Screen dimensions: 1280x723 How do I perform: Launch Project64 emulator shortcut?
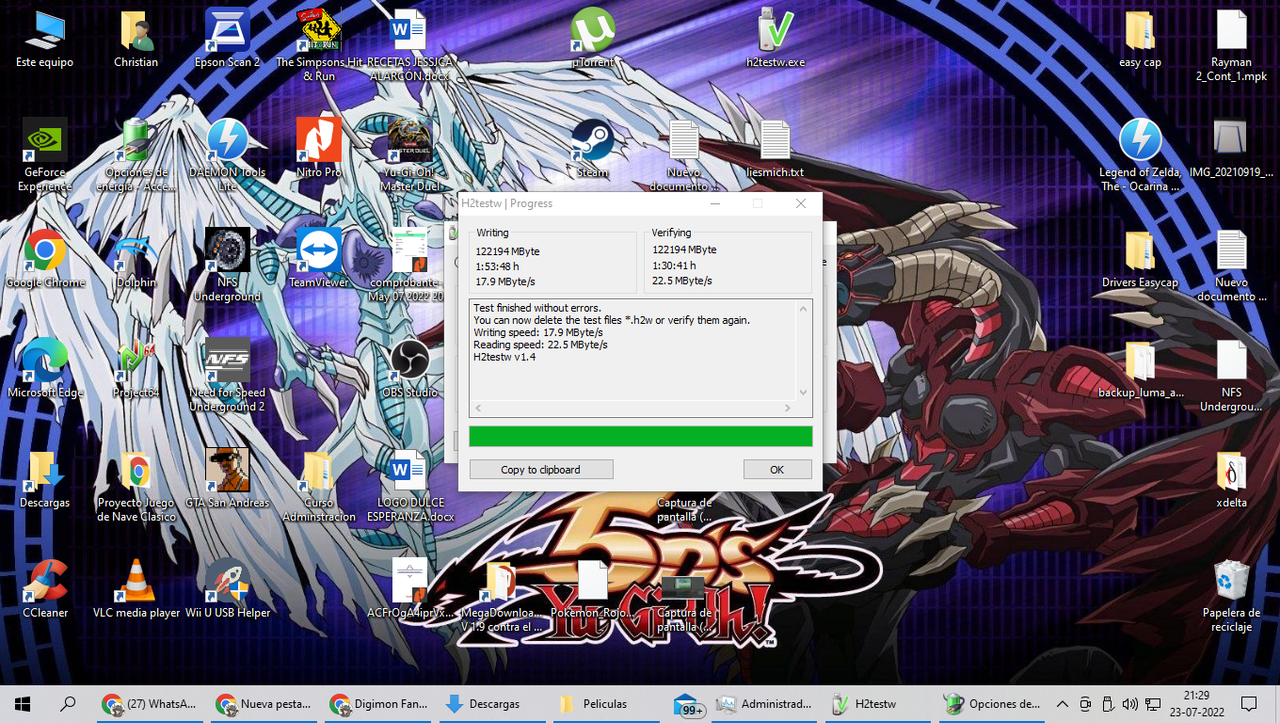click(x=136, y=370)
